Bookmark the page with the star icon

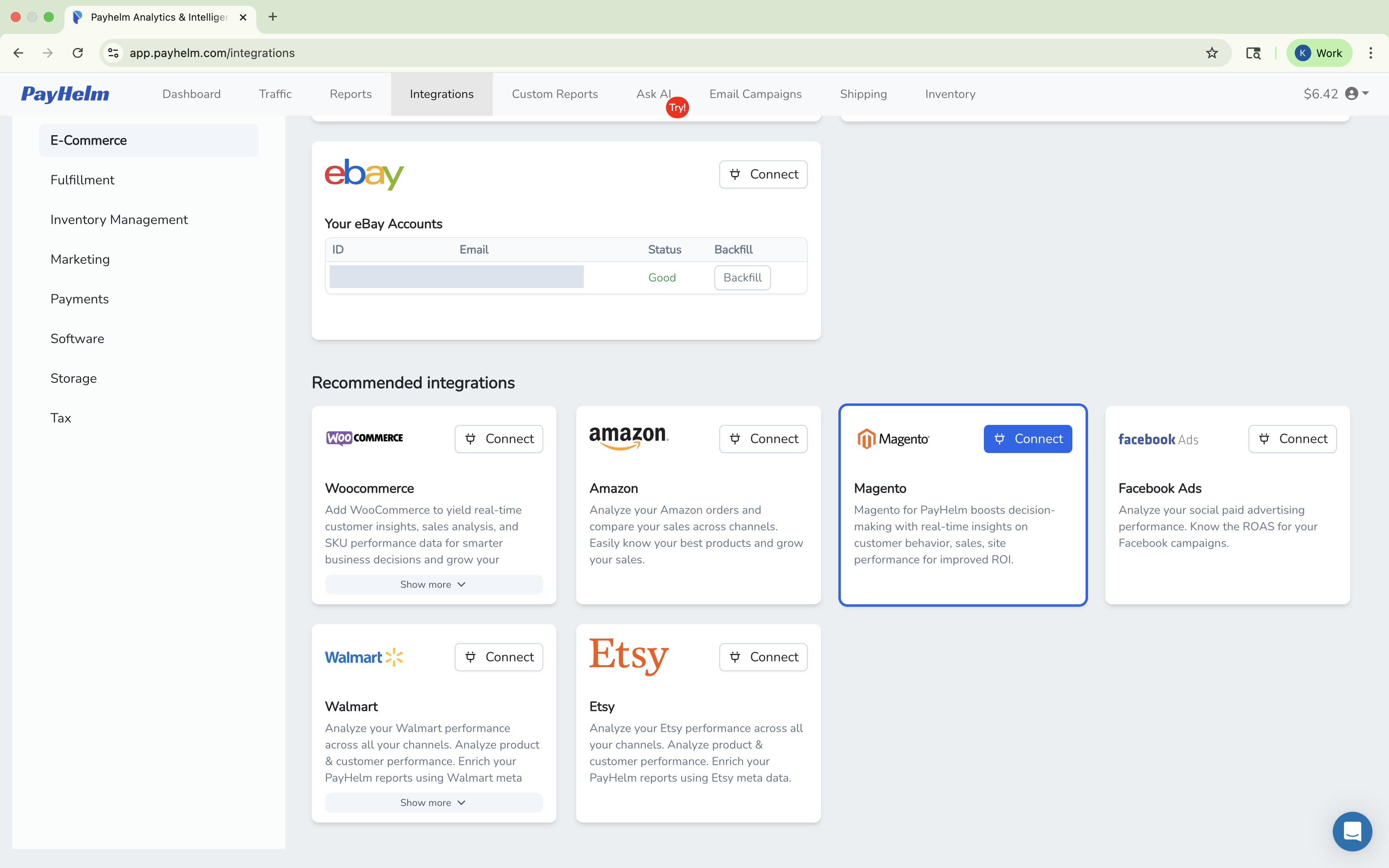[1211, 53]
